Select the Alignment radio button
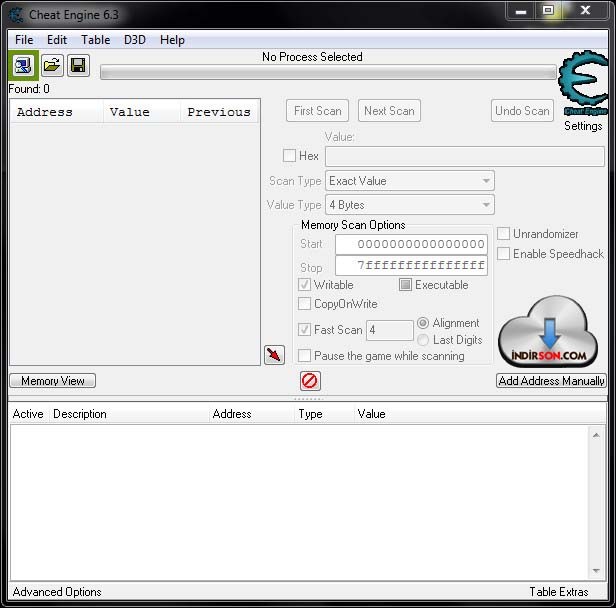Viewport: 616px width, 608px height. (423, 323)
